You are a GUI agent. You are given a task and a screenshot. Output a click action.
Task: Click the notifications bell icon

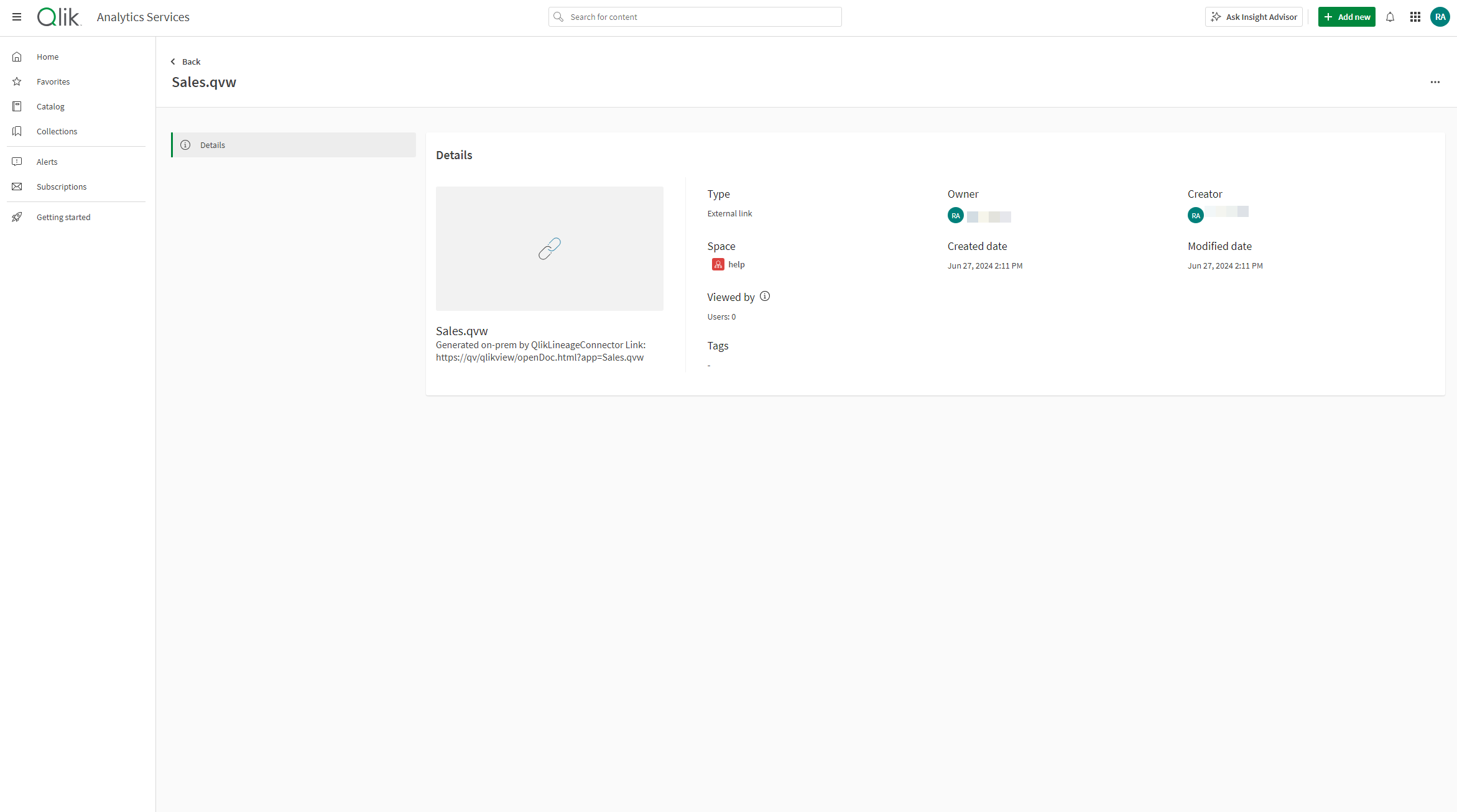(1390, 17)
